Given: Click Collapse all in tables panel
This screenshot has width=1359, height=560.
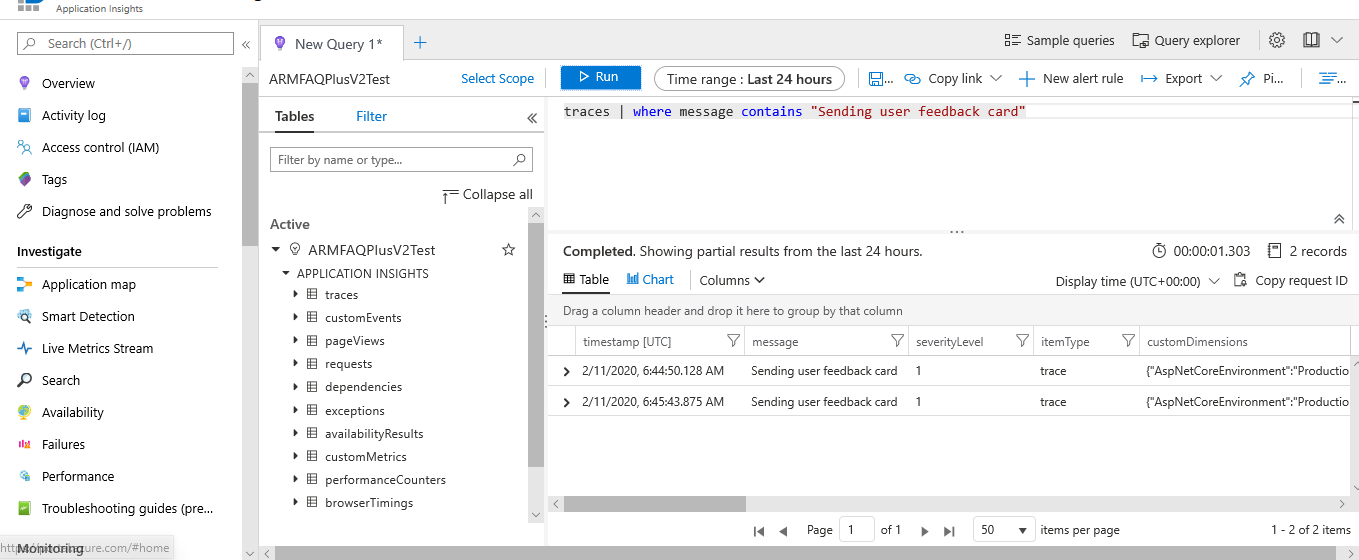Looking at the screenshot, I should point(487,195).
